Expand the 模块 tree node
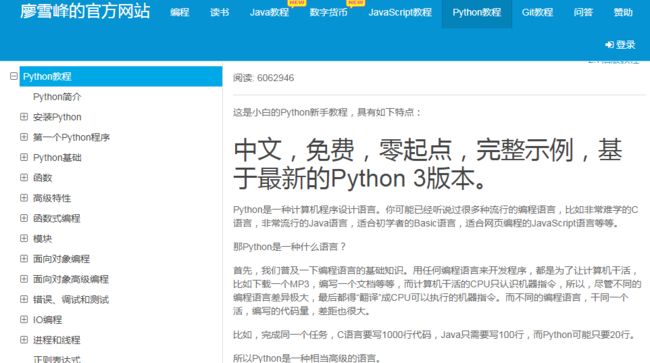 pos(24,238)
